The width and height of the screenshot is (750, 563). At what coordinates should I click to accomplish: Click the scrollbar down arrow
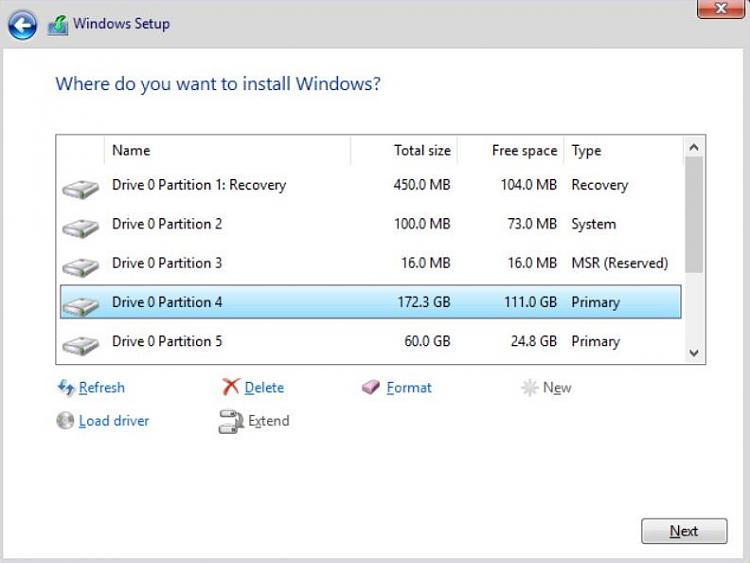click(694, 353)
